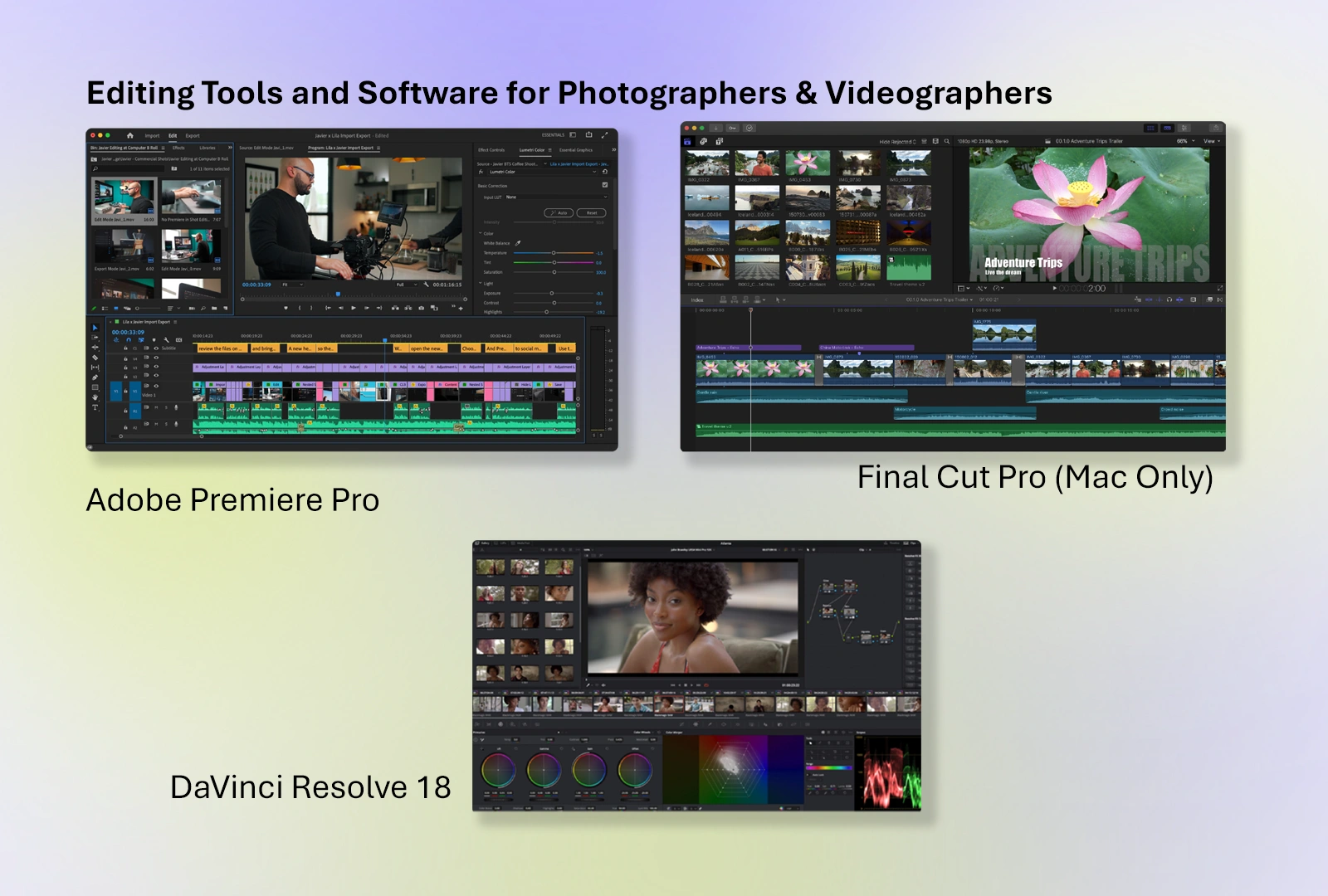Solo the A1 audio track in Premiere

coord(166,407)
